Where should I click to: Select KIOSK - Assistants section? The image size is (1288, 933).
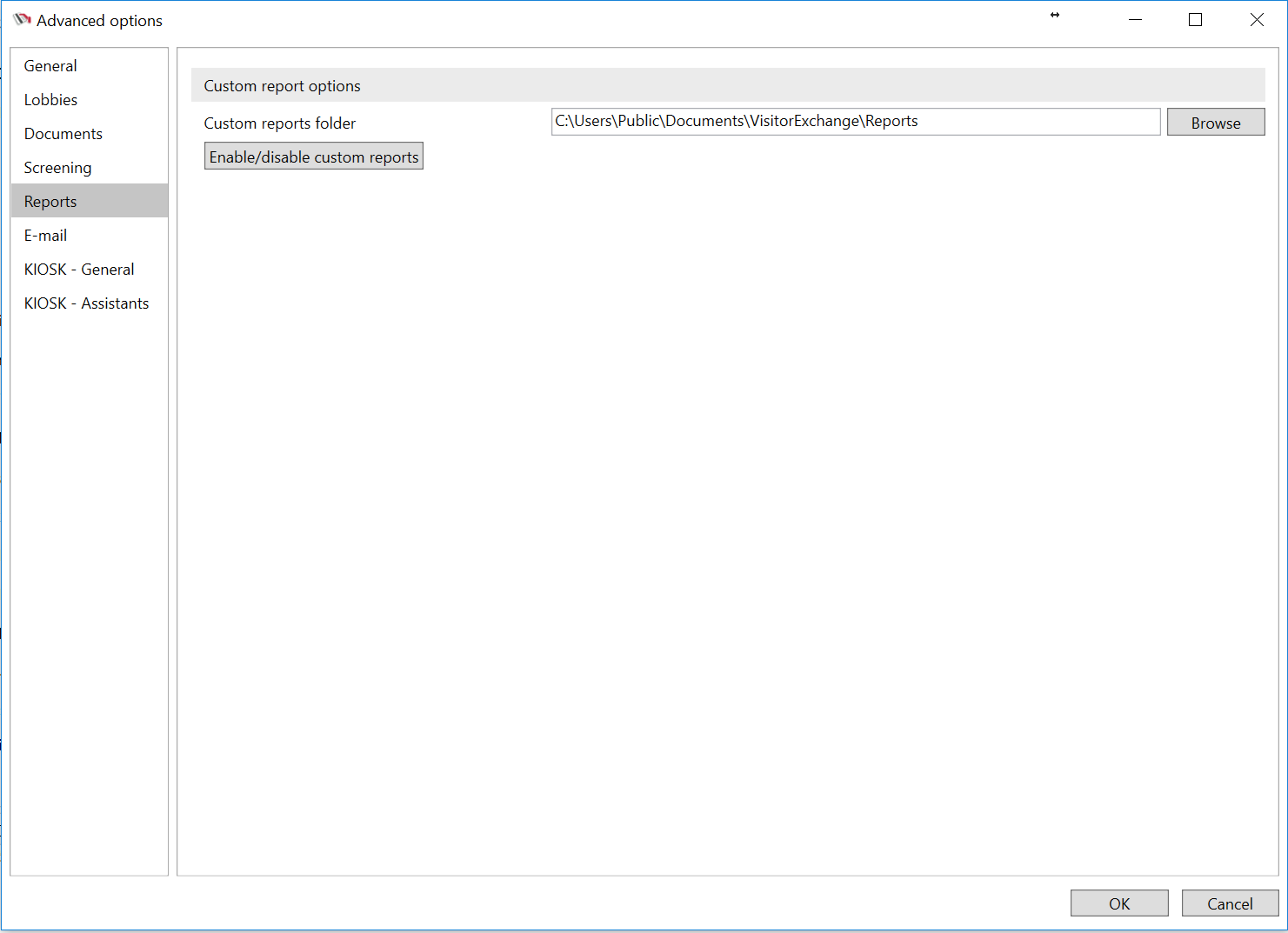click(x=89, y=303)
